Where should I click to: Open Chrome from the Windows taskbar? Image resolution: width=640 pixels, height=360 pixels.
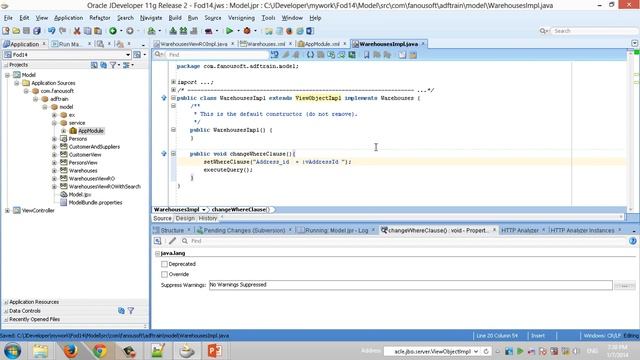pyautogui.click(x=99, y=351)
